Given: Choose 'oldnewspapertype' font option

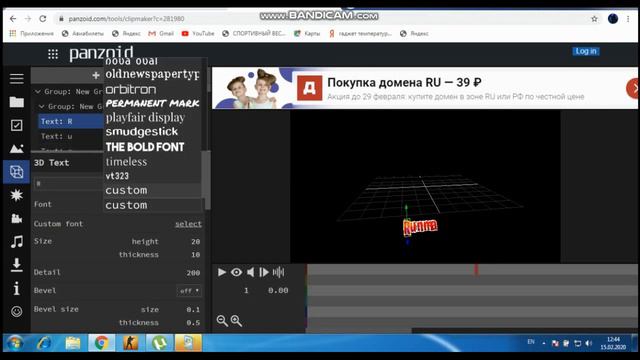Looking at the screenshot, I should click(152, 74).
